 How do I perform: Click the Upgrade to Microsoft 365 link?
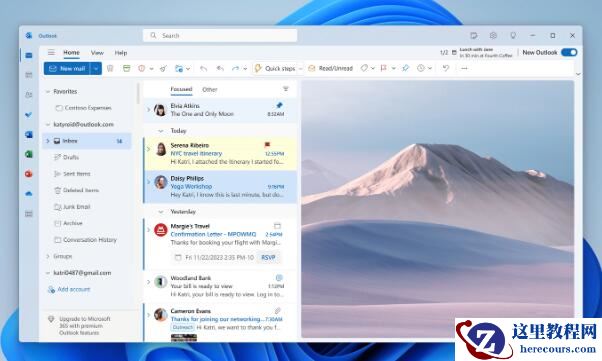[79, 326]
